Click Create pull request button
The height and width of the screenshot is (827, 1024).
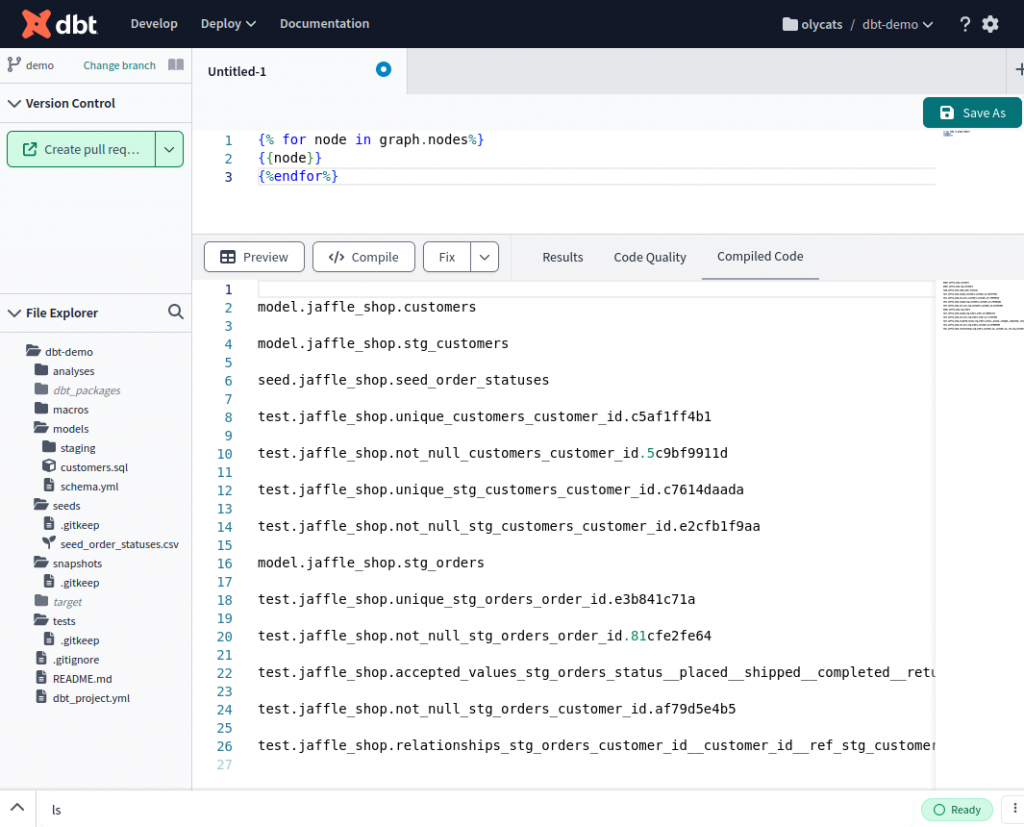click(x=82, y=150)
